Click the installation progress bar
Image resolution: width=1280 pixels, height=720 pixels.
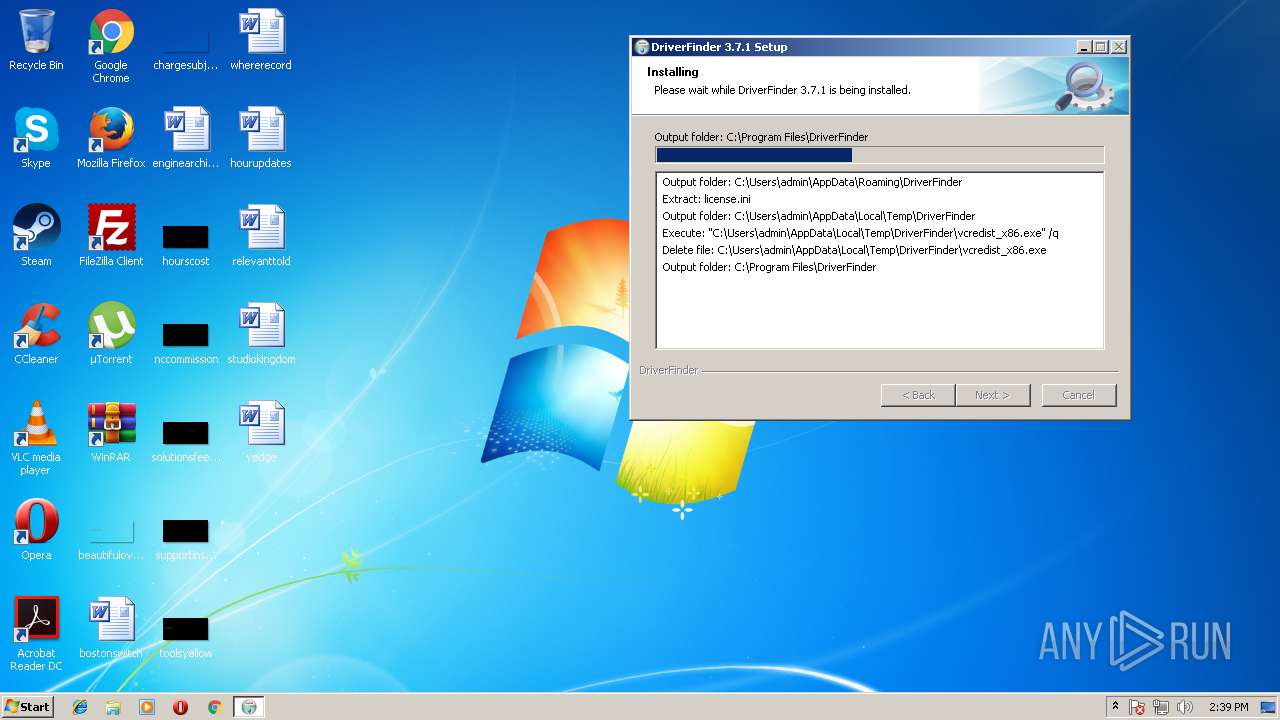[x=880, y=155]
